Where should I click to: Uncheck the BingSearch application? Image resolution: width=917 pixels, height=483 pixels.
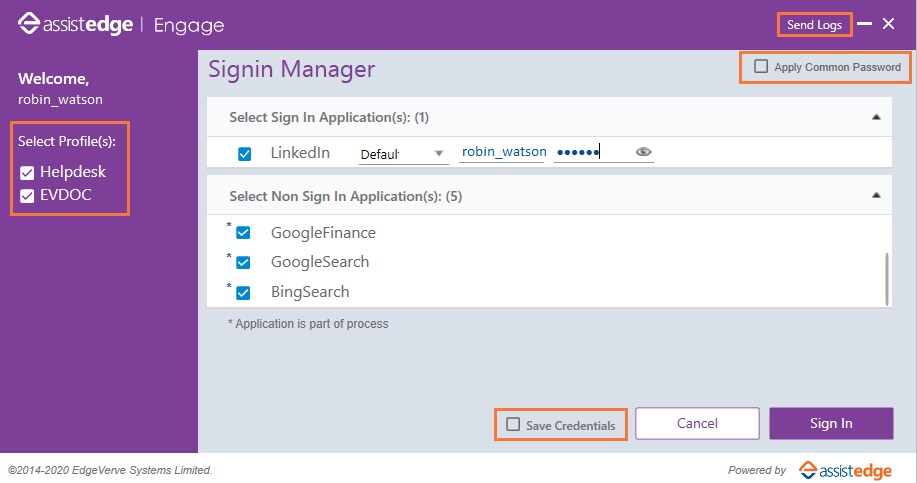click(x=243, y=293)
